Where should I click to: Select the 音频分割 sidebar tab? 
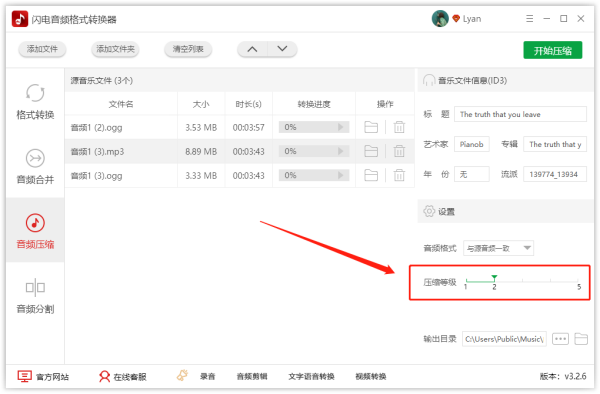click(x=35, y=295)
